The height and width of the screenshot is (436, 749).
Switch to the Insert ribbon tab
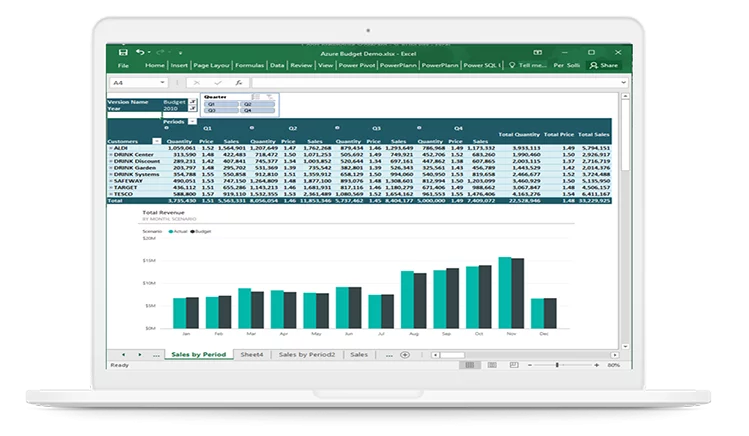[179, 65]
